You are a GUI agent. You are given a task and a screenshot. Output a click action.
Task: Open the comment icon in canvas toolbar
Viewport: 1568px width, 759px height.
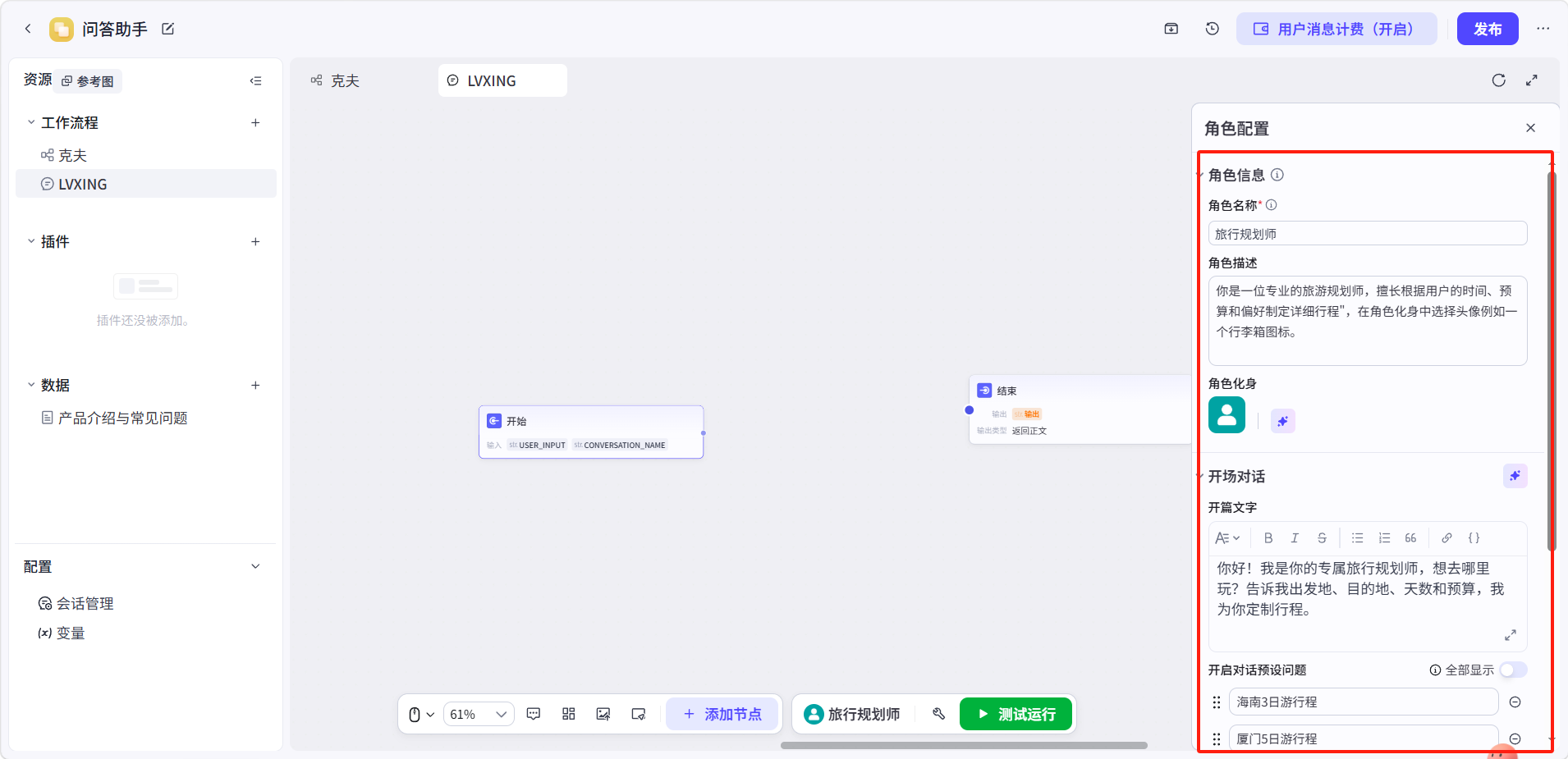pos(534,714)
